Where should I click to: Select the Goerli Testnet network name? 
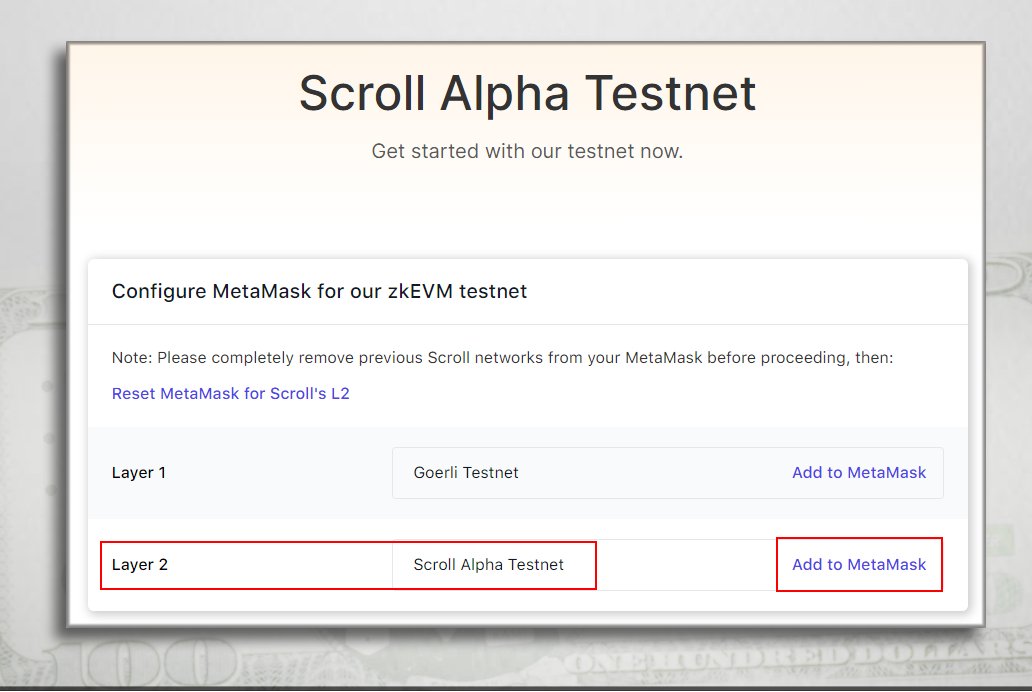(x=466, y=472)
